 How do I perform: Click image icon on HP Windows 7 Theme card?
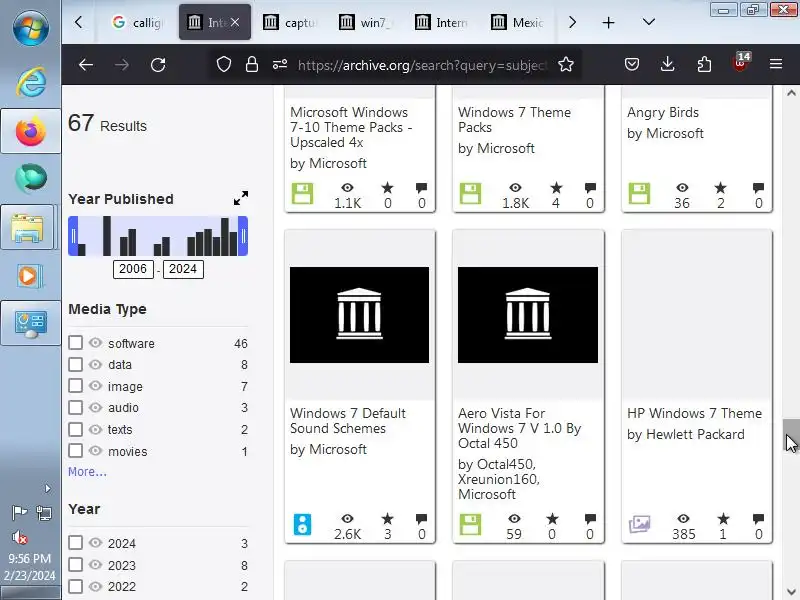pos(639,524)
